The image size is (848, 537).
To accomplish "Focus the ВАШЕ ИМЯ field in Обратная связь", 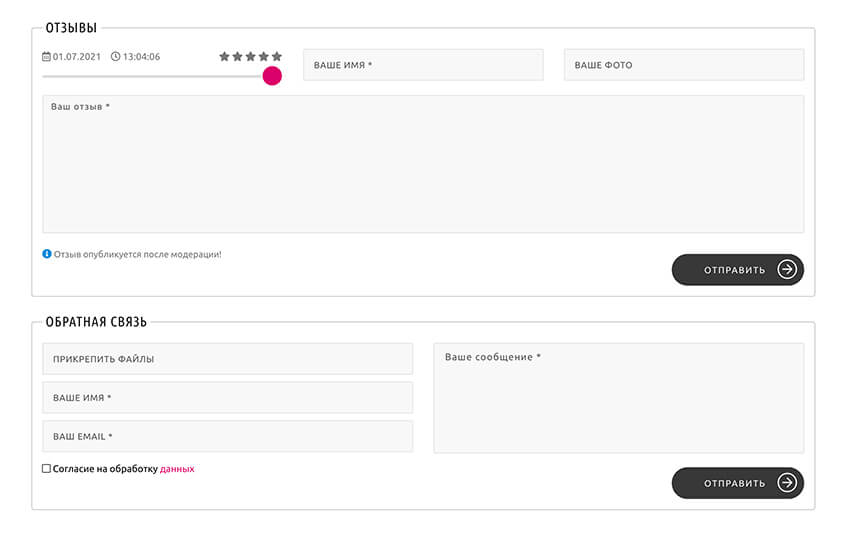I will click(227, 398).
